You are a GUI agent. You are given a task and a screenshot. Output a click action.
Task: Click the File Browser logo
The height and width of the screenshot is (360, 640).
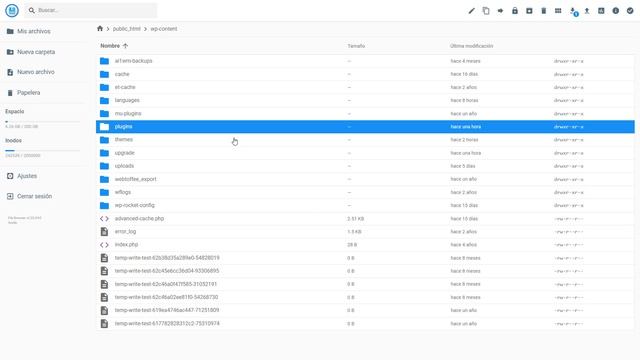tap(12, 11)
